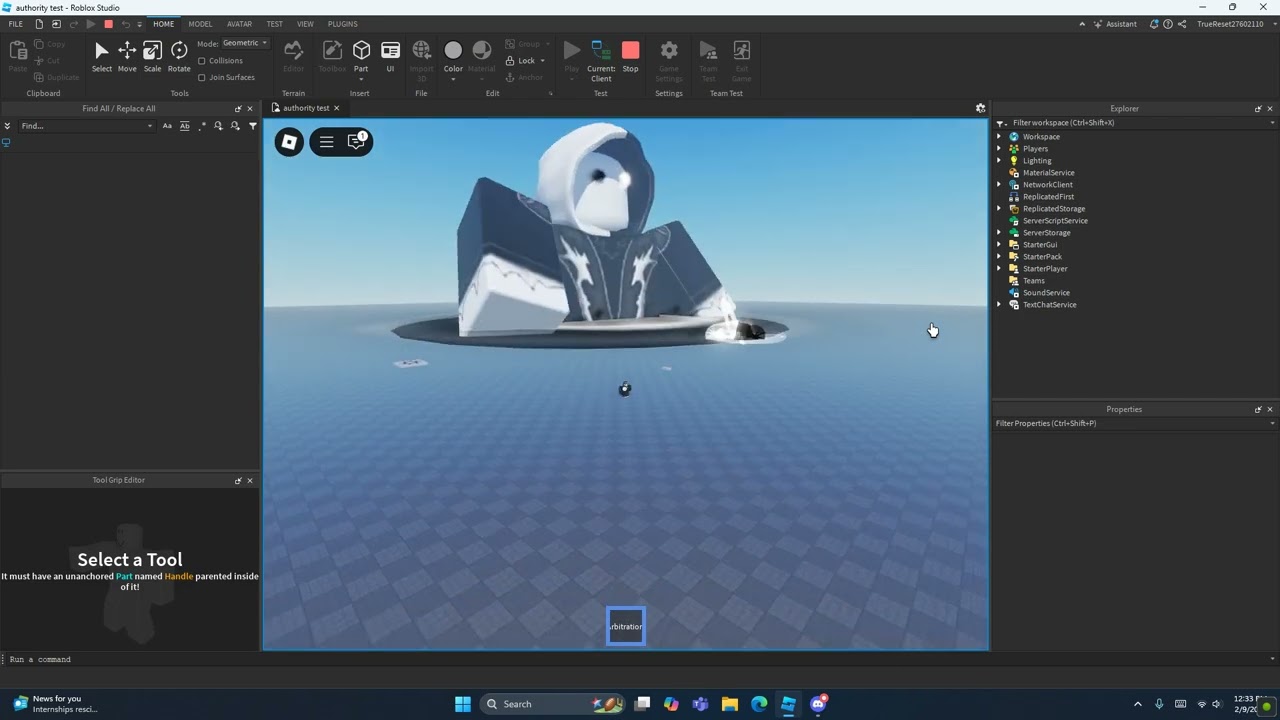The height and width of the screenshot is (720, 1280).
Task: Pop out the Tool Grip Editor panel
Action: click(238, 480)
